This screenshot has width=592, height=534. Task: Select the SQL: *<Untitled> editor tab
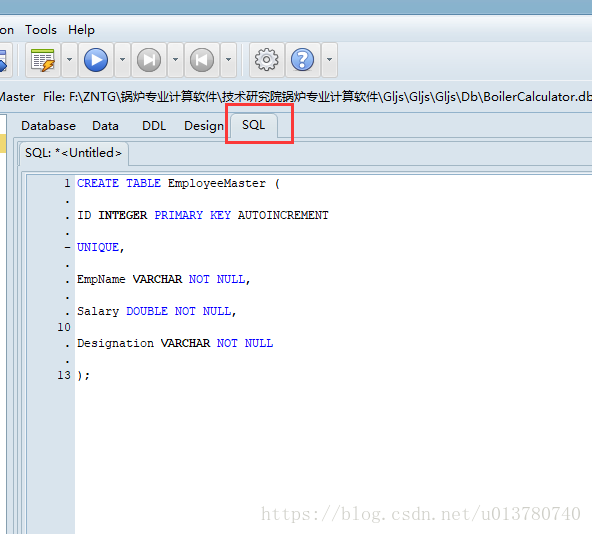tap(74, 153)
